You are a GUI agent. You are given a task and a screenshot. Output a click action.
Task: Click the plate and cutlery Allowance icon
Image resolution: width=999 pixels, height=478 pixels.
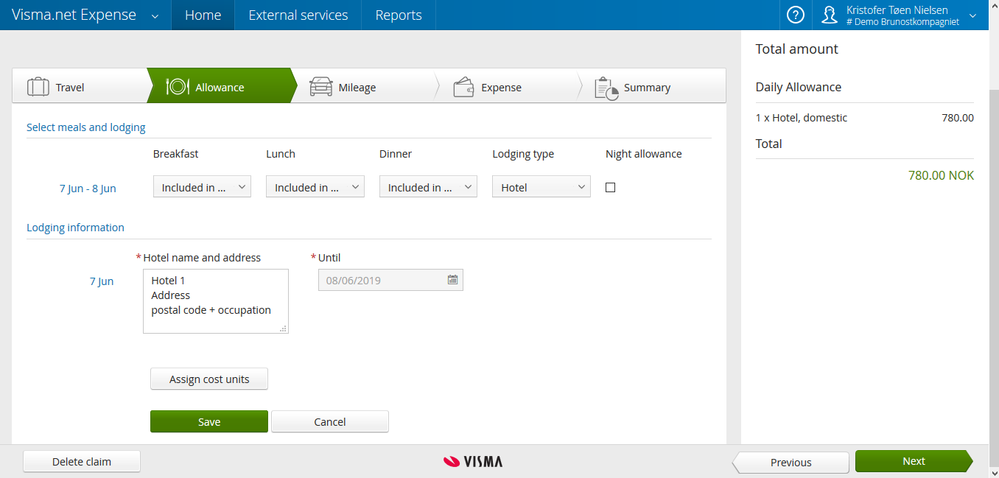pyautogui.click(x=177, y=87)
